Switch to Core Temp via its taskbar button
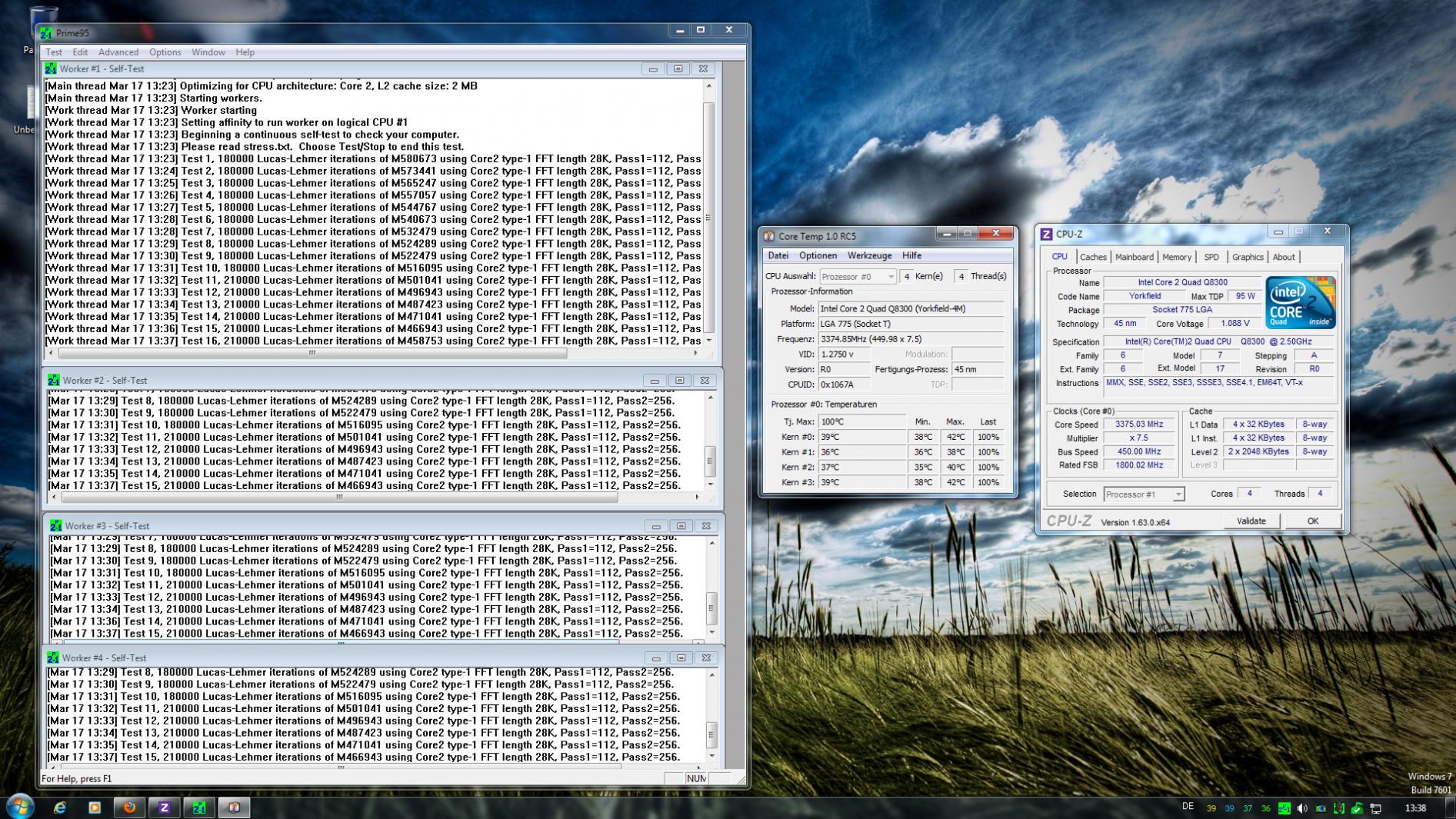The height and width of the screenshot is (819, 1456). pos(235,807)
